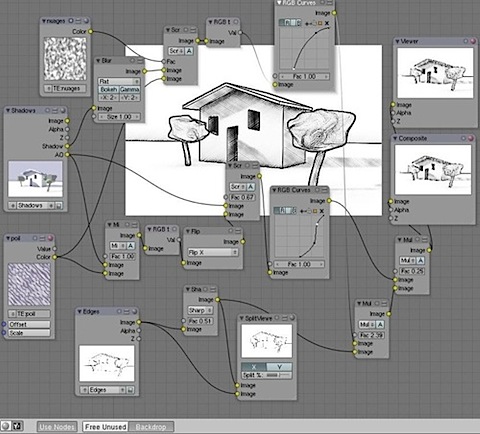The height and width of the screenshot is (434, 480).
Task: Click the Free Unused button
Action: point(105,427)
